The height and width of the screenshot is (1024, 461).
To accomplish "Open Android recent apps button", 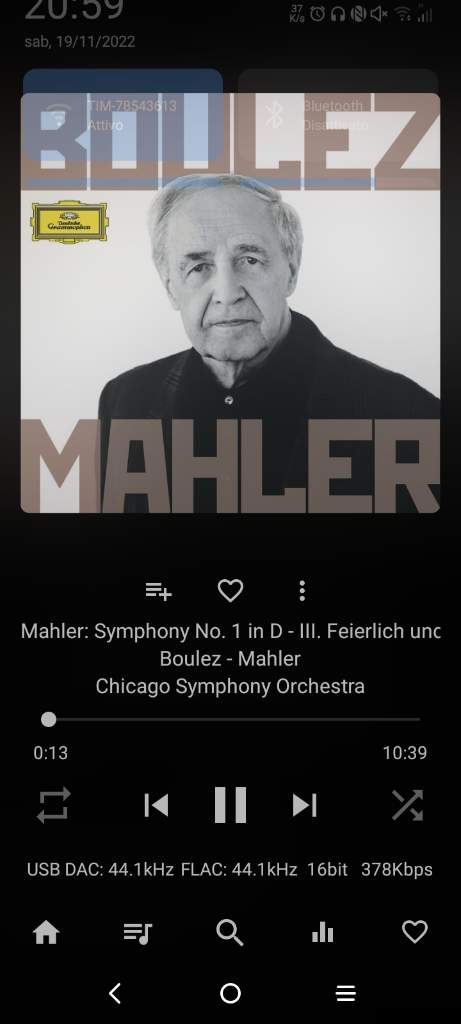I will pyautogui.click(x=345, y=993).
